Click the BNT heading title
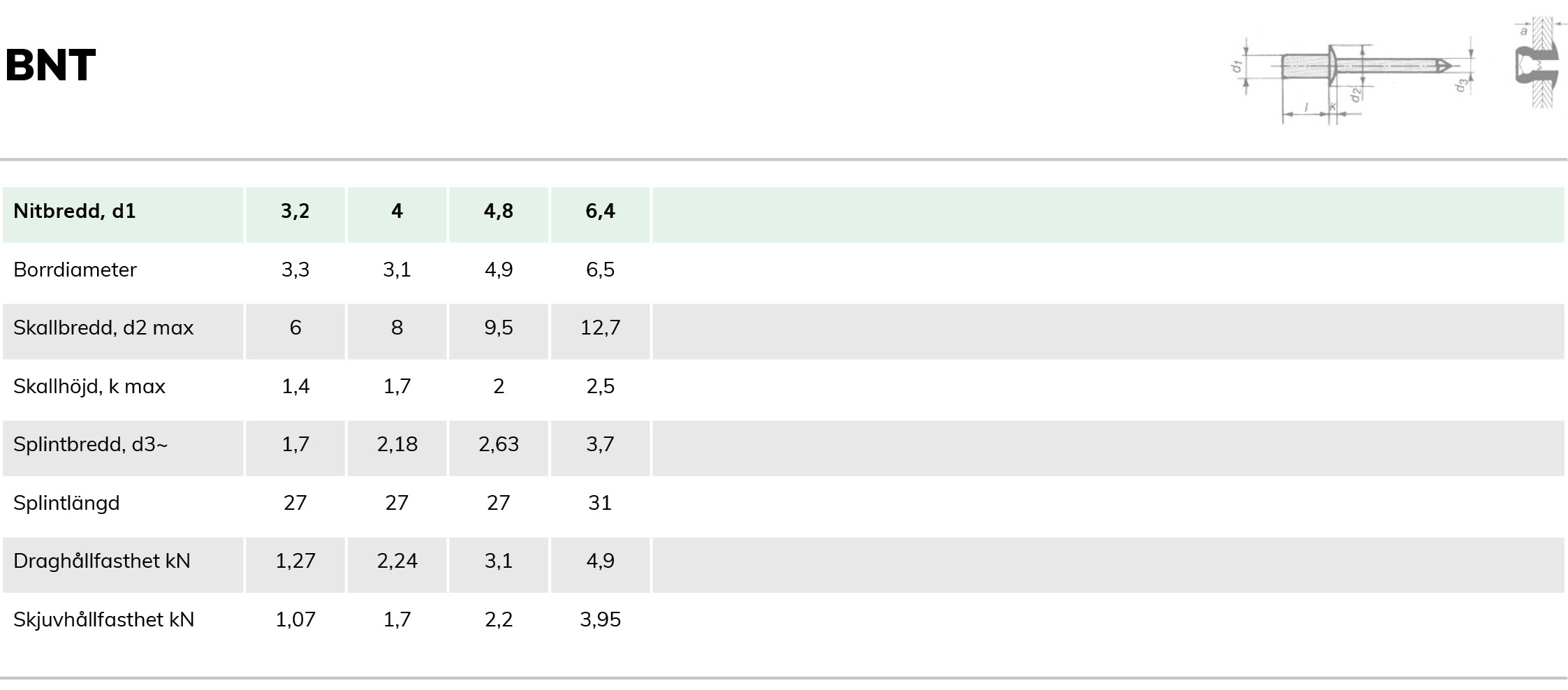1568x690 pixels. pyautogui.click(x=50, y=66)
